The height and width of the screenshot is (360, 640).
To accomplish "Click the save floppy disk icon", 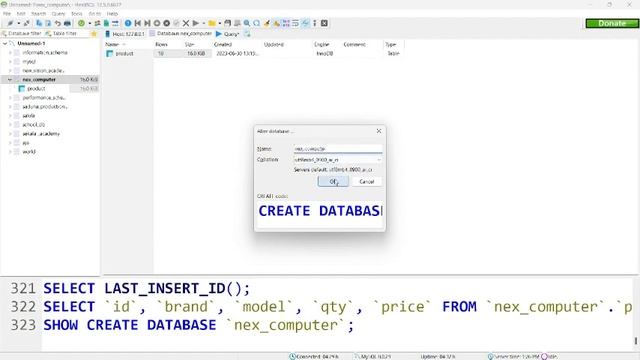I will pyautogui.click(x=227, y=23).
